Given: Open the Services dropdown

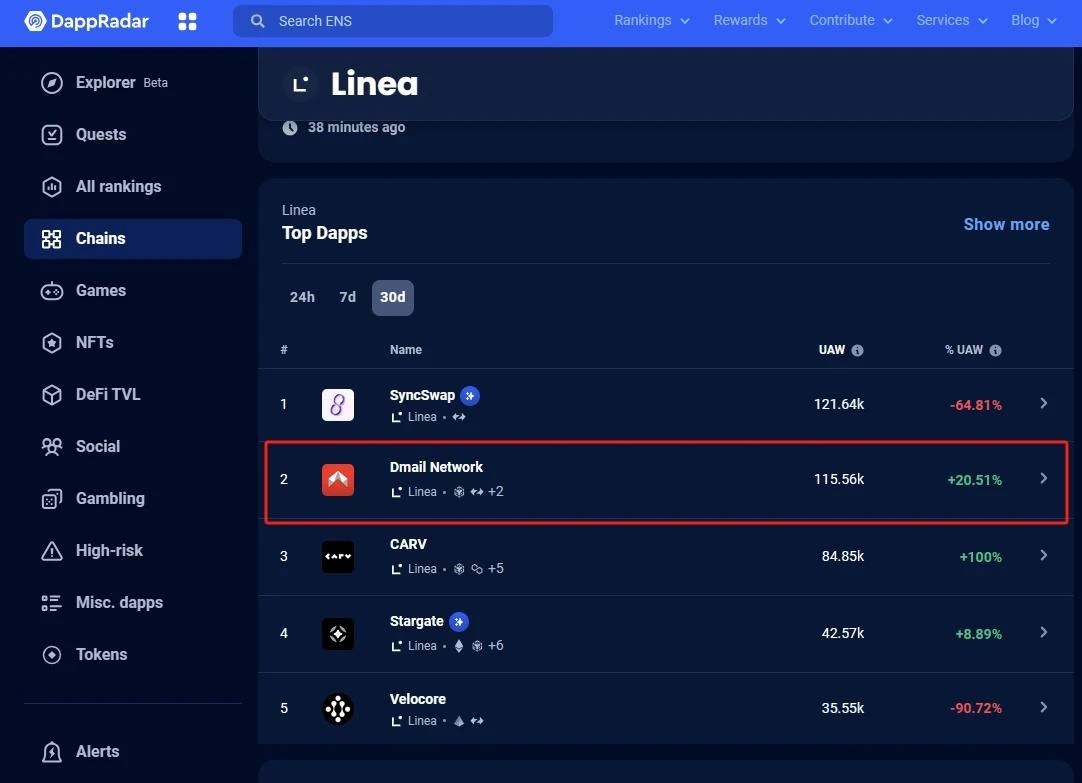Looking at the screenshot, I should pos(950,20).
